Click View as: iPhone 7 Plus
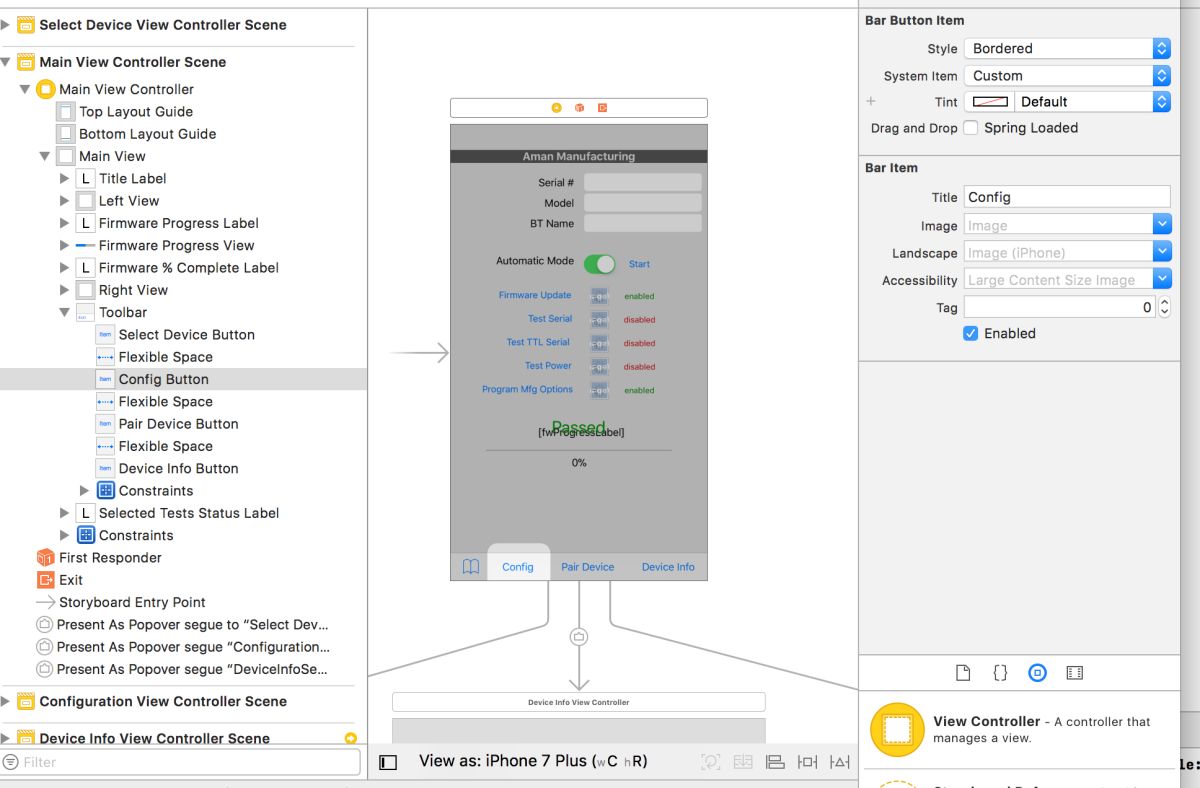Screen dimensions: 1200x788 point(533,761)
